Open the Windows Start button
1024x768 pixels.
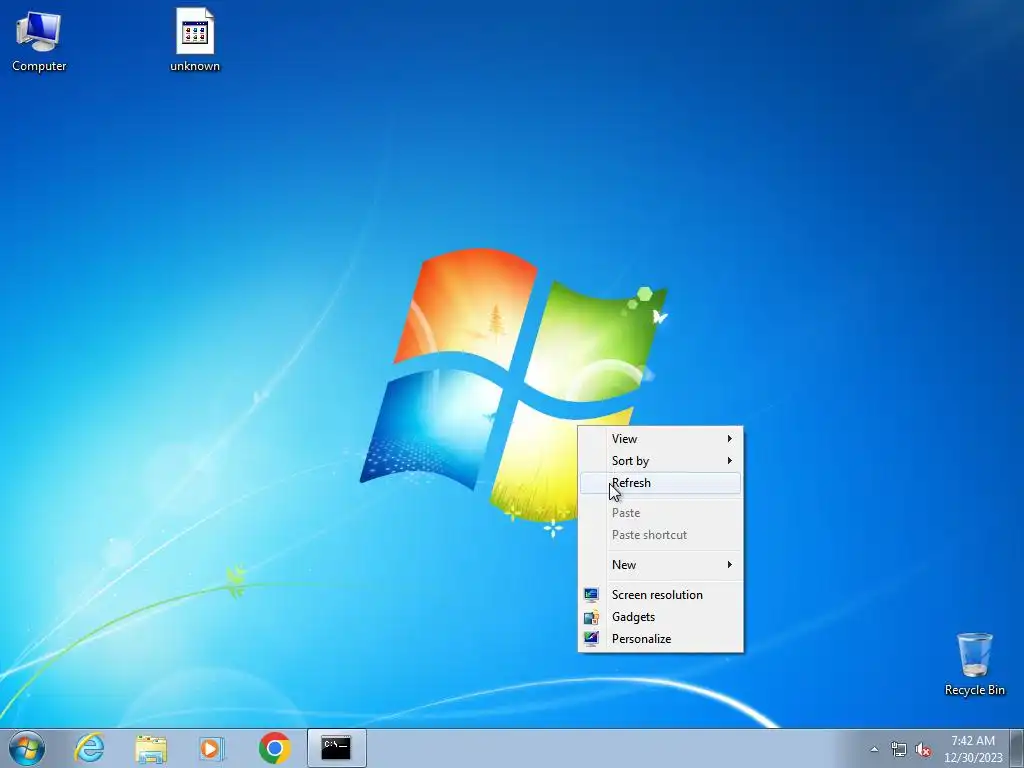coord(27,748)
